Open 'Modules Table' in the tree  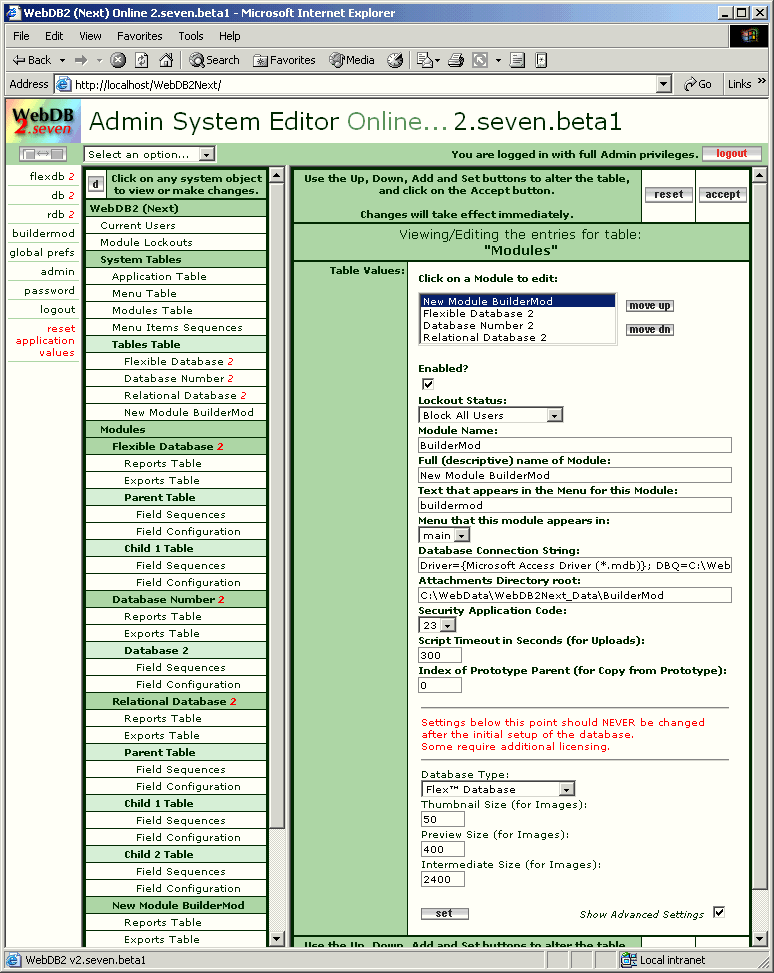click(x=176, y=310)
